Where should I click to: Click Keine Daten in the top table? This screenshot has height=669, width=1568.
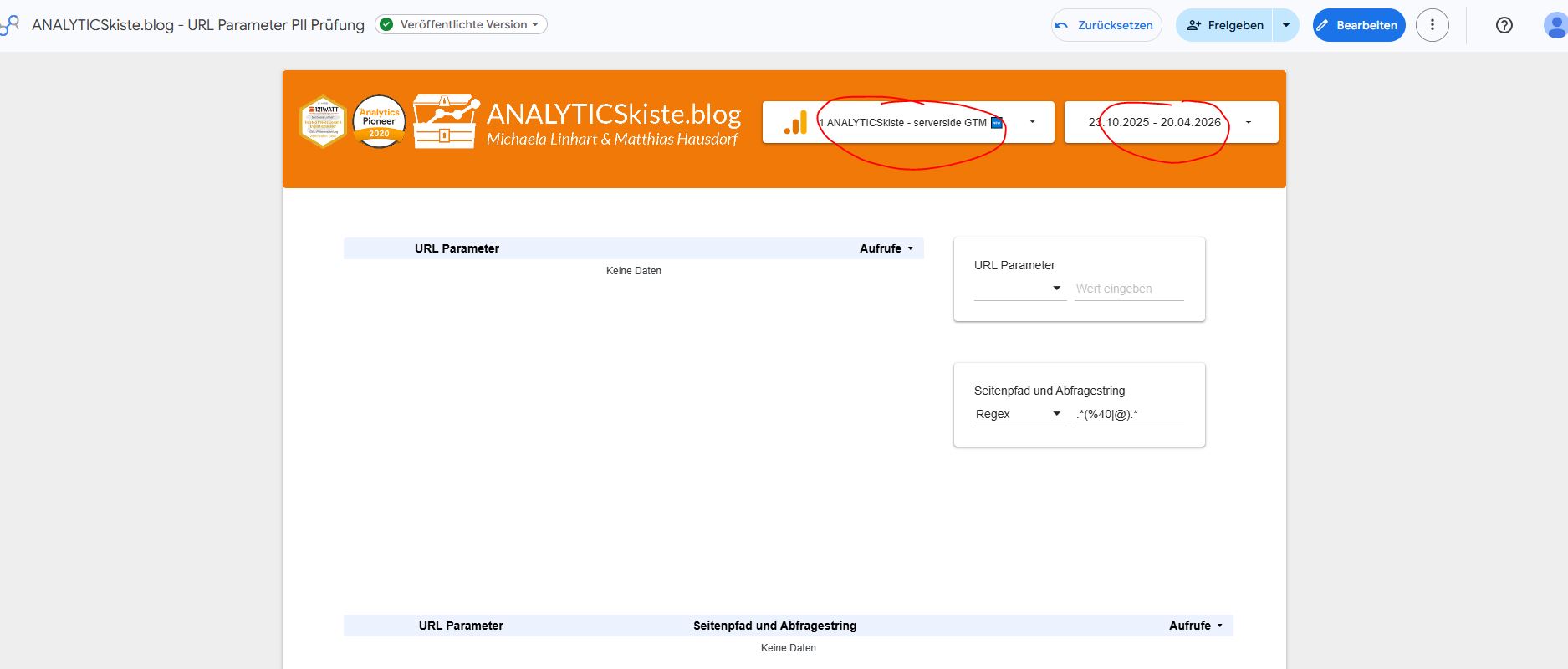pyautogui.click(x=634, y=271)
